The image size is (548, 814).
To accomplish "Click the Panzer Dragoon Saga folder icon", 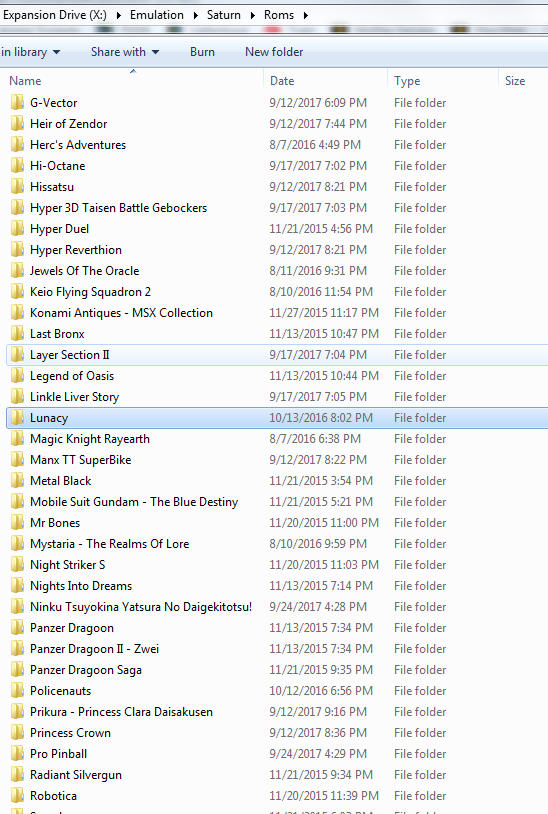I will 17,670.
